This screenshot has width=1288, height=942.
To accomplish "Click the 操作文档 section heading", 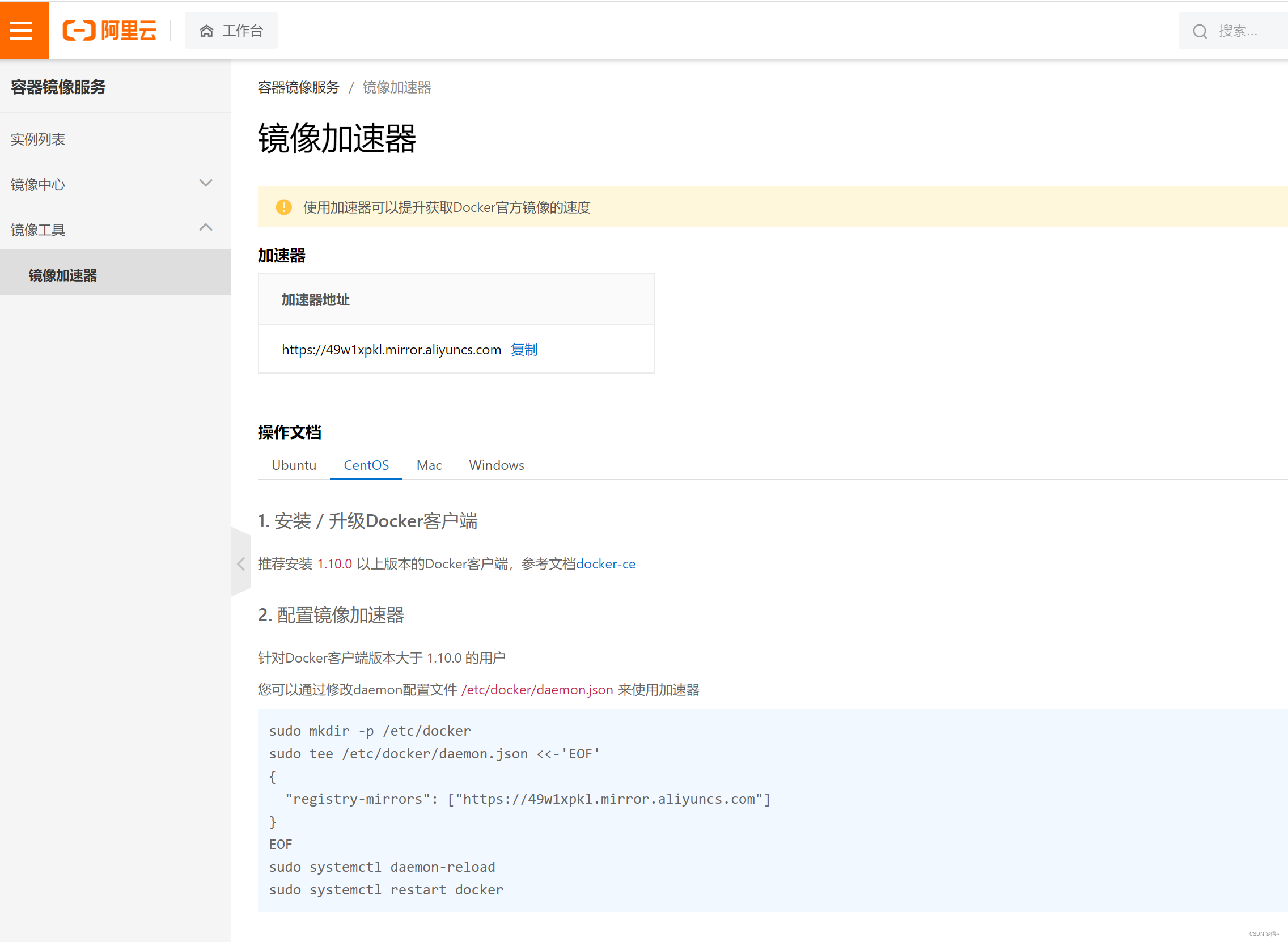I will (x=290, y=432).
